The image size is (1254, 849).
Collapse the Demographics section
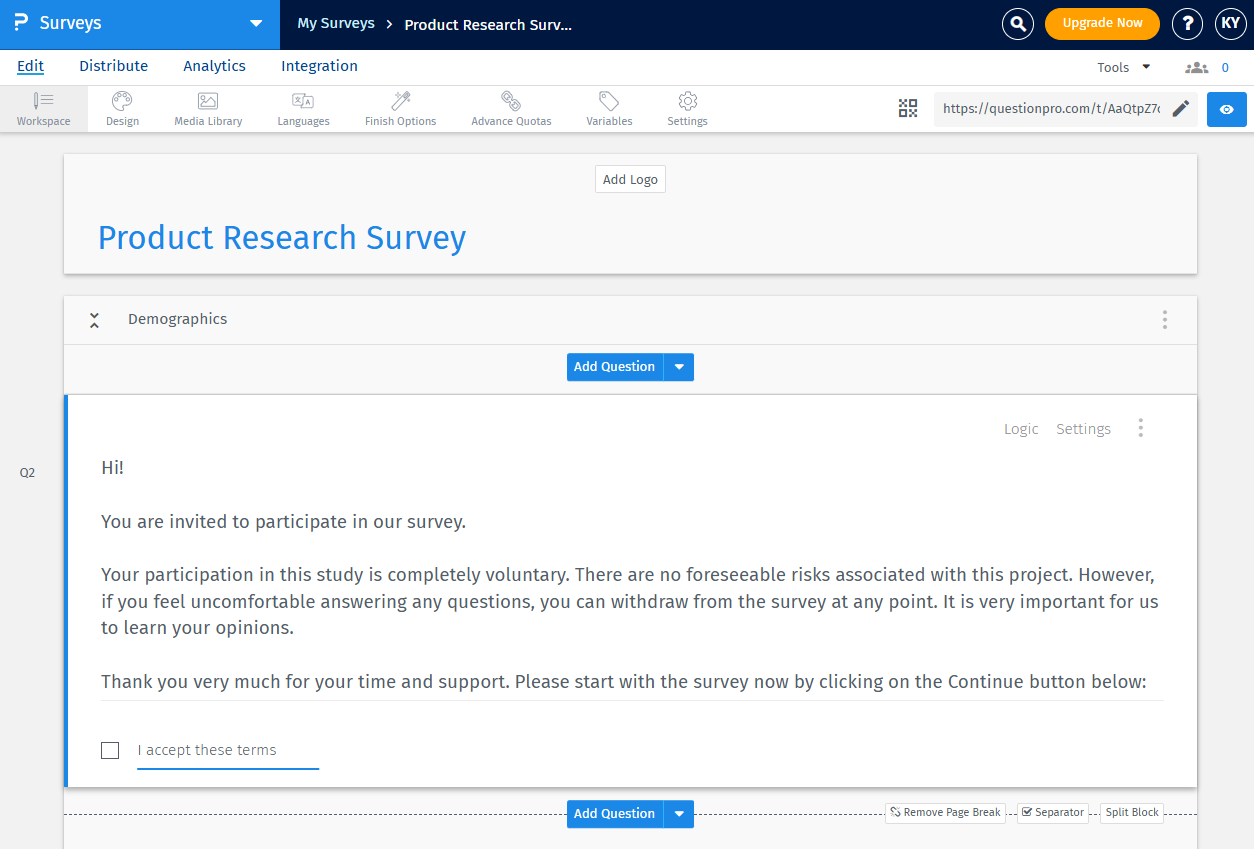[x=94, y=319]
